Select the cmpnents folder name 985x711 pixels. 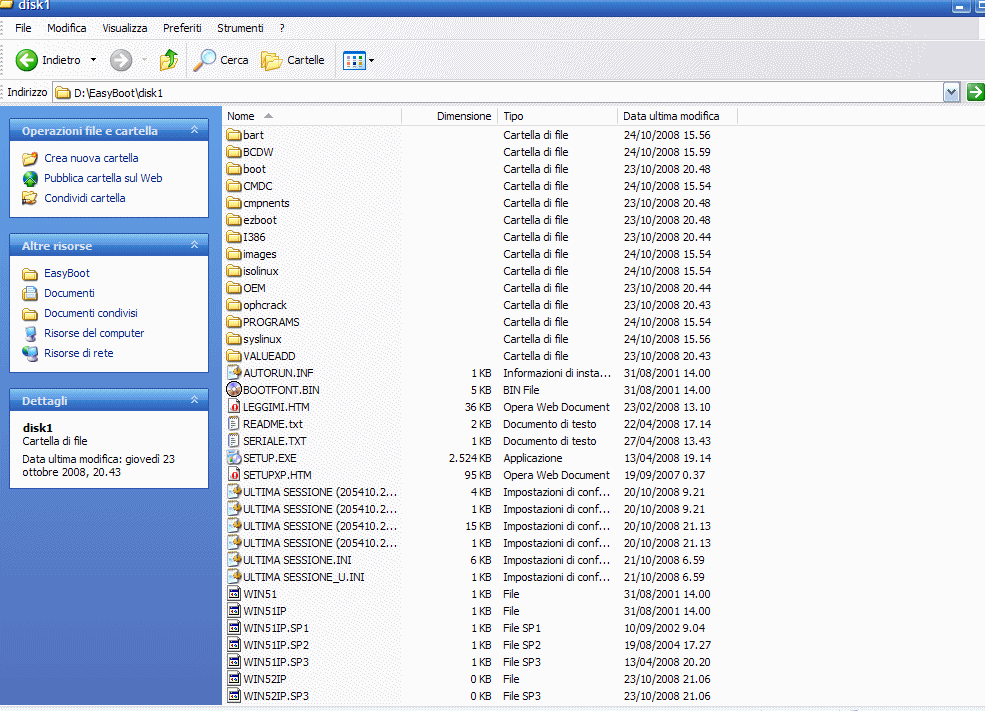266,204
